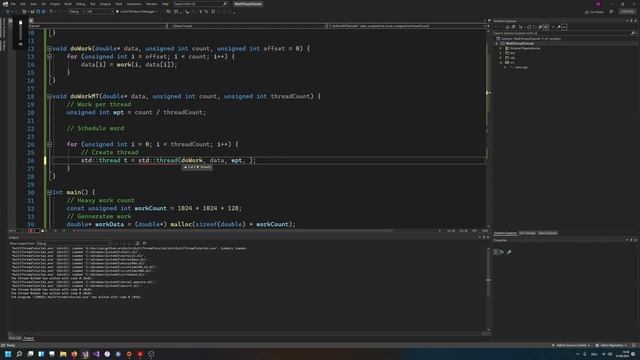Viewport: 640px width, 360px height.
Task: Click the Output panel vertical scrollbar
Action: (489, 289)
